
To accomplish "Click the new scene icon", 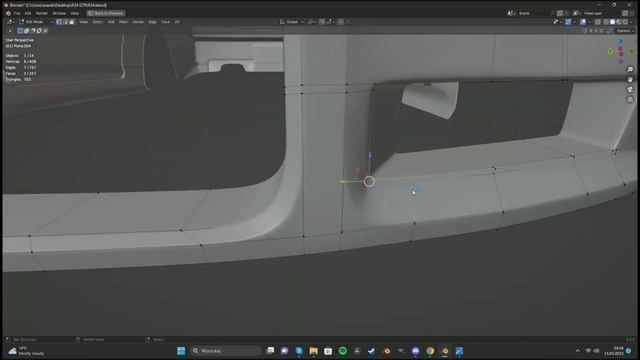I will click(560, 13).
